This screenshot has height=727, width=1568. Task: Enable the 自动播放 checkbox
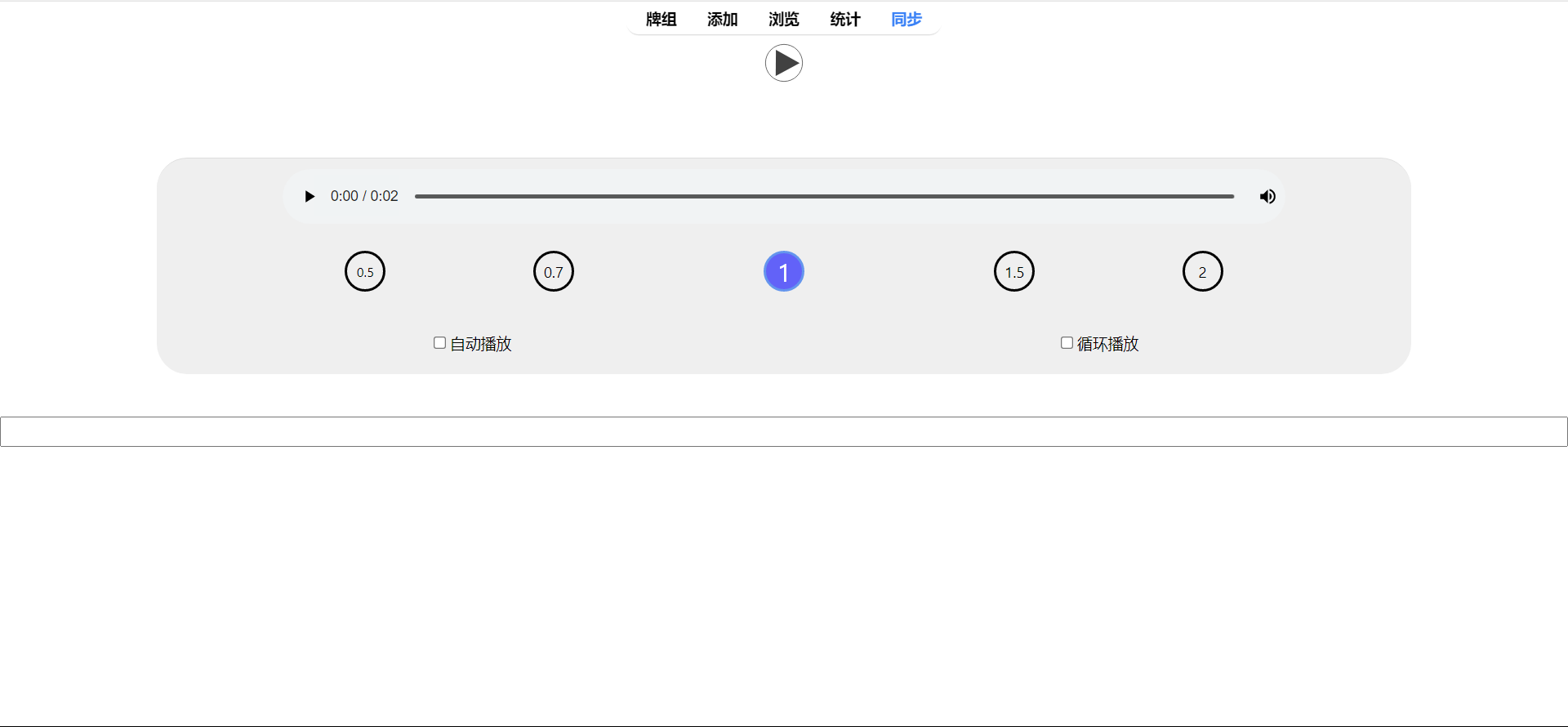click(x=439, y=343)
